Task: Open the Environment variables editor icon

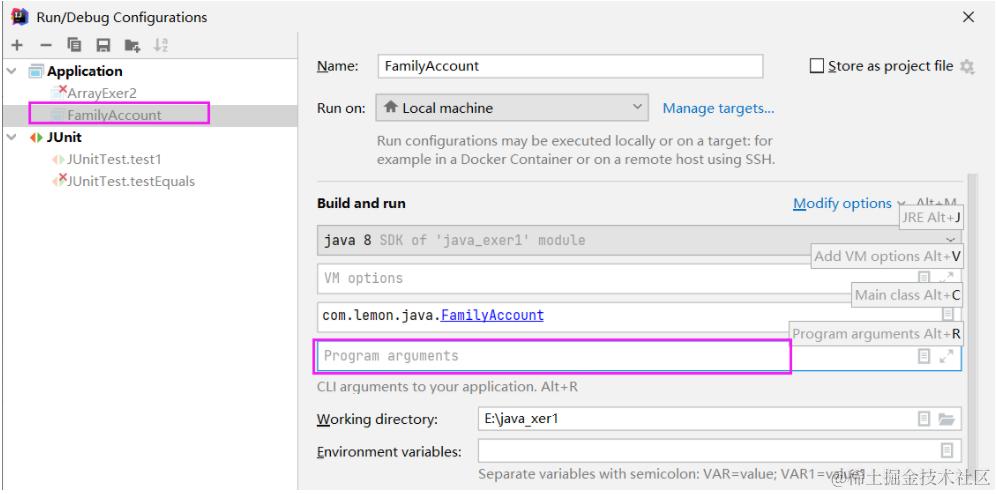Action: tap(946, 451)
